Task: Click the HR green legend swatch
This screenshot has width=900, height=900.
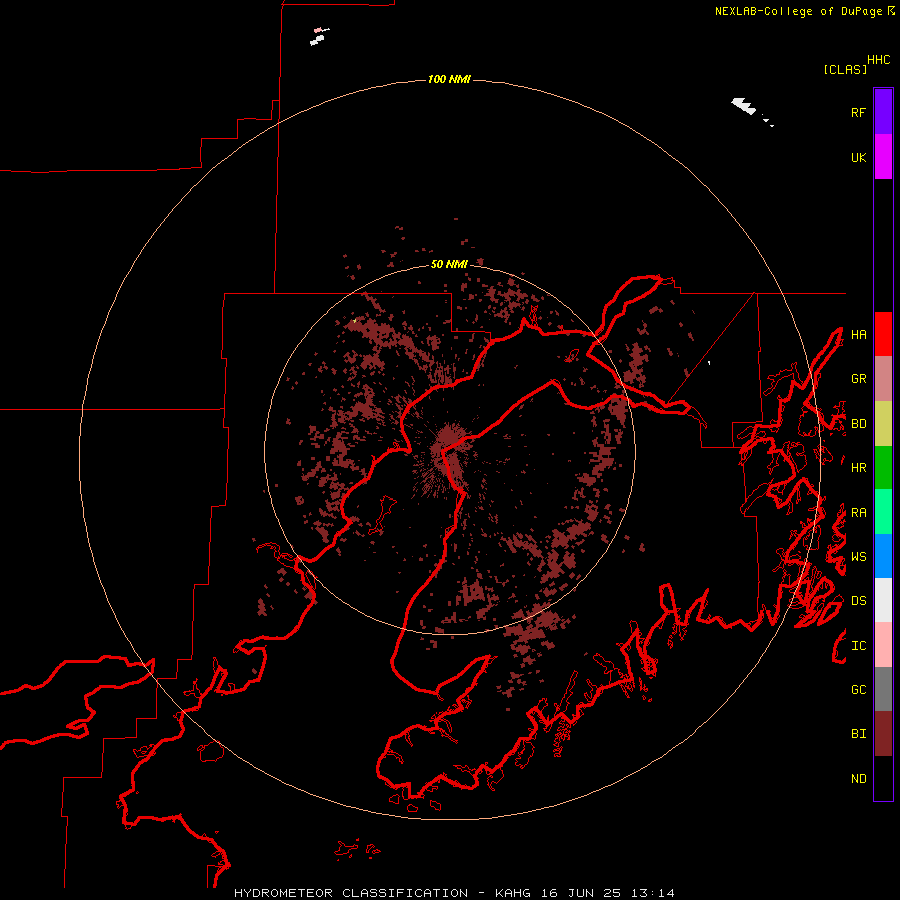Action: click(883, 468)
